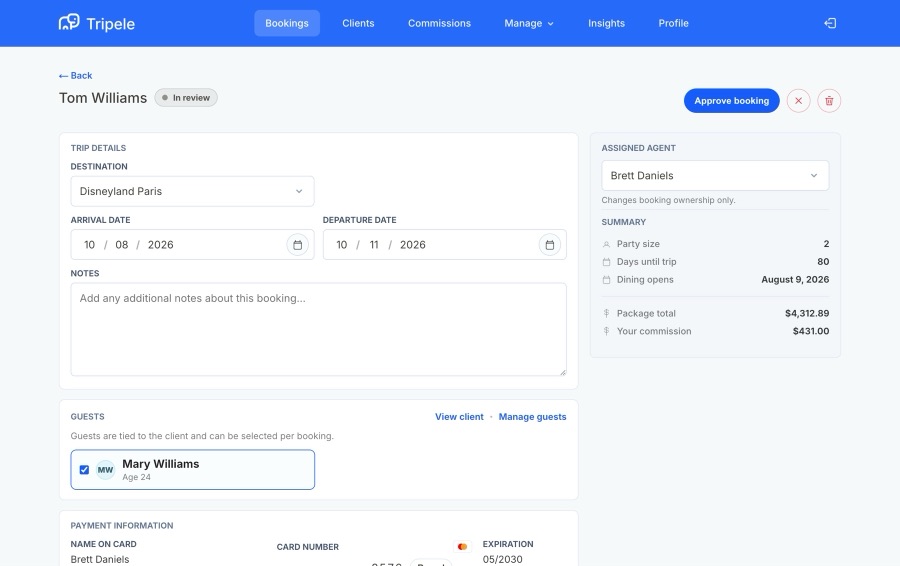Screen dimensions: 900x566
Task: Switch to the Commissions tab
Action: click(439, 23)
